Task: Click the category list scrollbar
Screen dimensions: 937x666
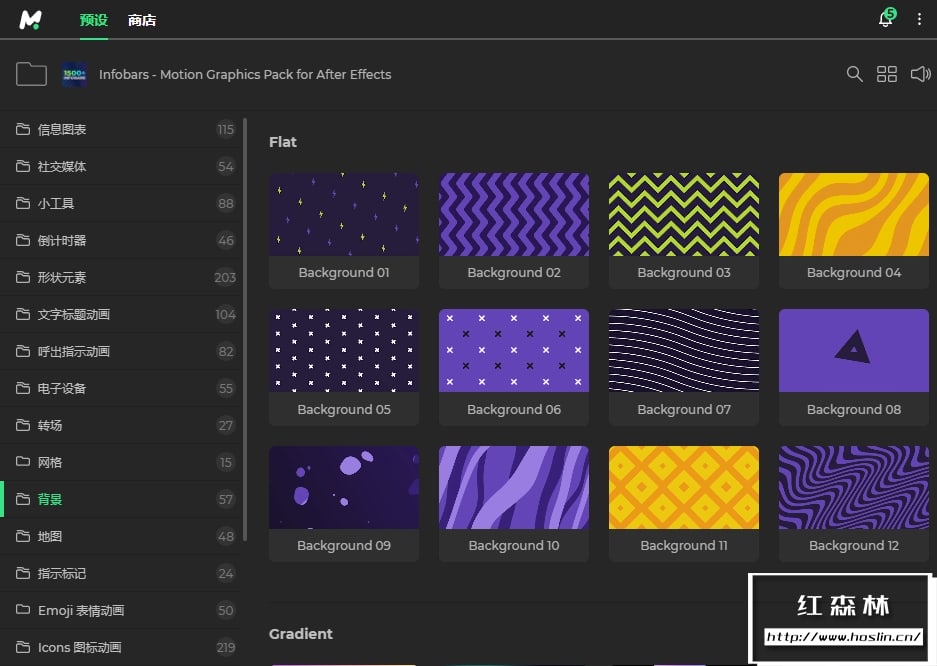Action: (x=245, y=330)
